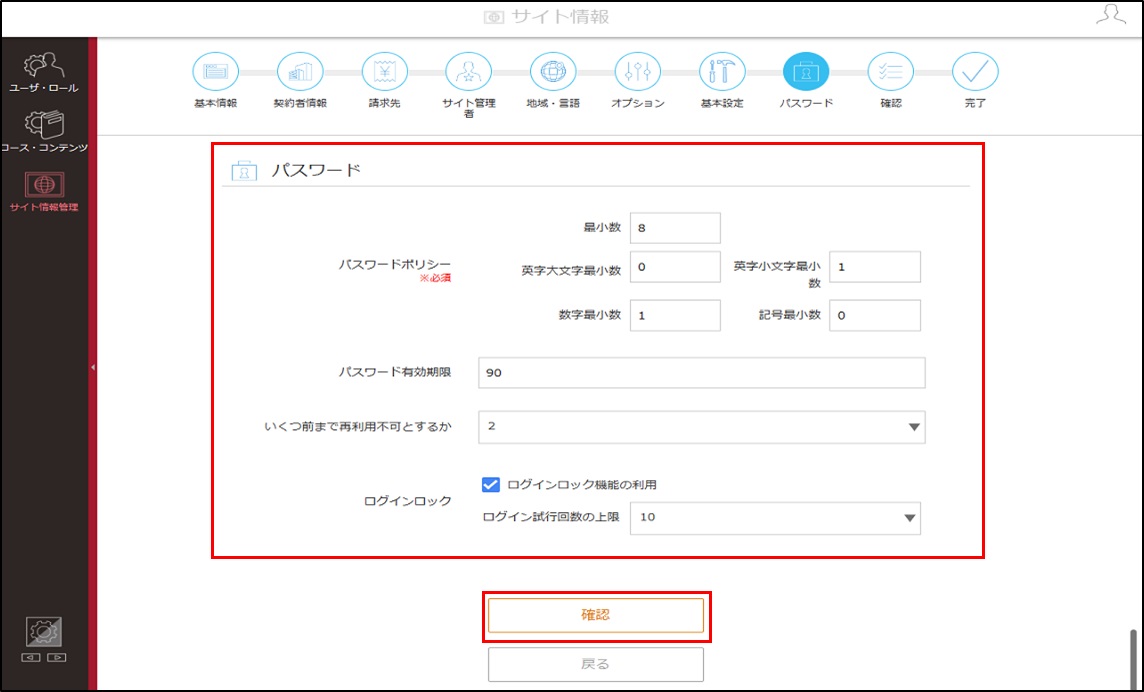Click the 確認 checklist step icon
This screenshot has height=692, width=1144.
[x=891, y=72]
